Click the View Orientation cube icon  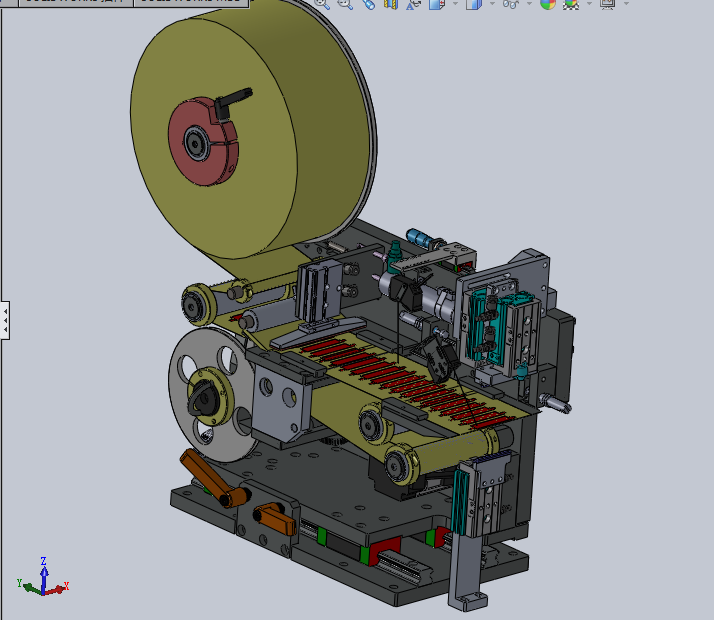click(x=437, y=4)
